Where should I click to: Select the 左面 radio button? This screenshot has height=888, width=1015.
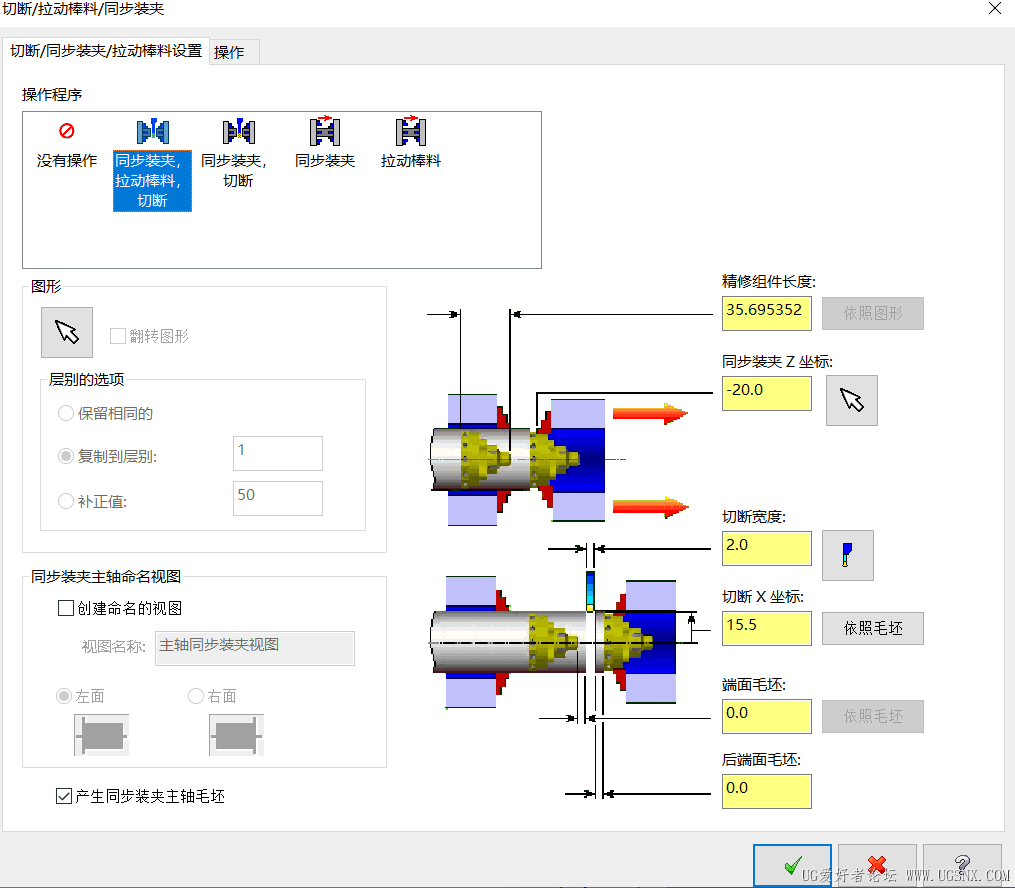point(63,696)
